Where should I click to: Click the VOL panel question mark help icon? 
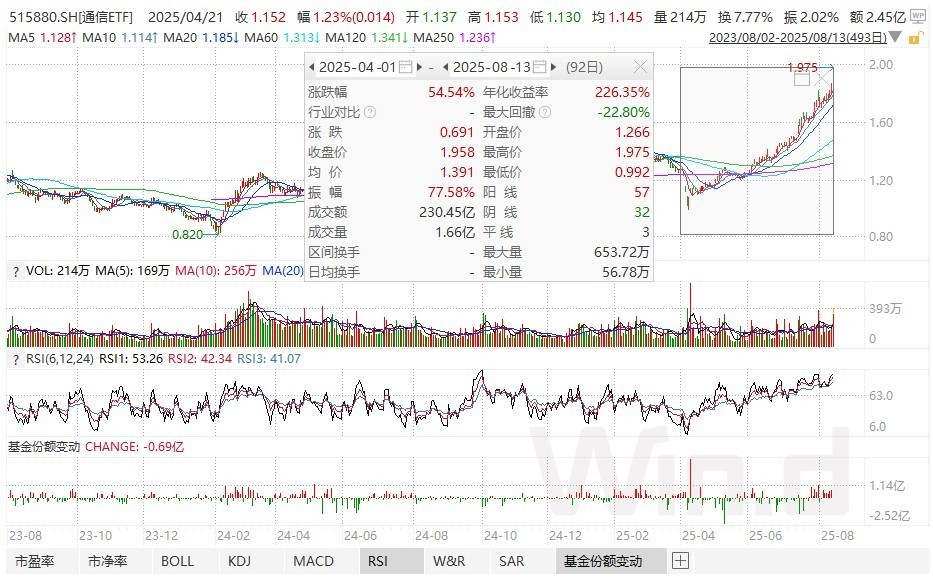coord(13,270)
